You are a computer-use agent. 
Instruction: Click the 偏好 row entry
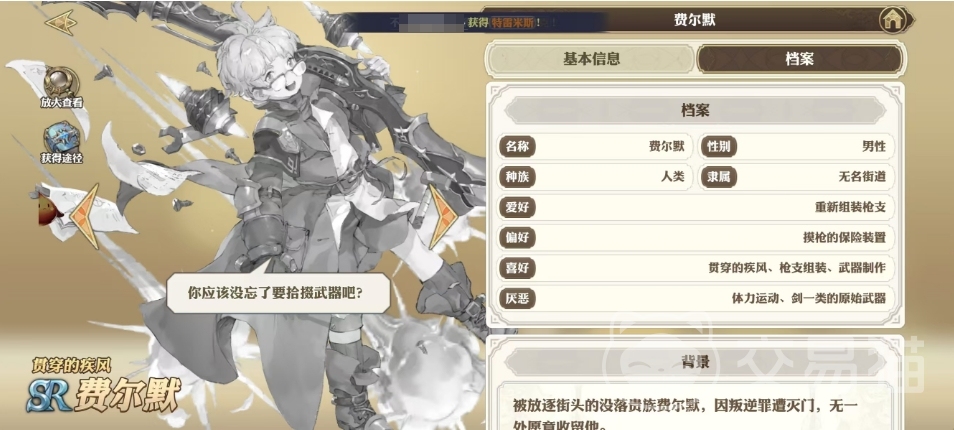click(x=696, y=238)
